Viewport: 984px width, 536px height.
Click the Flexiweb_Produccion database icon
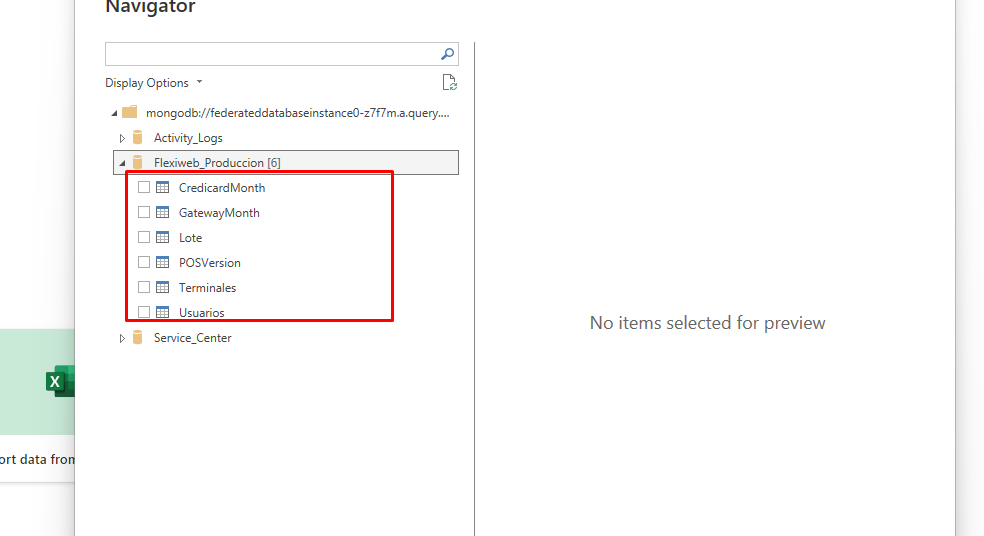point(138,163)
